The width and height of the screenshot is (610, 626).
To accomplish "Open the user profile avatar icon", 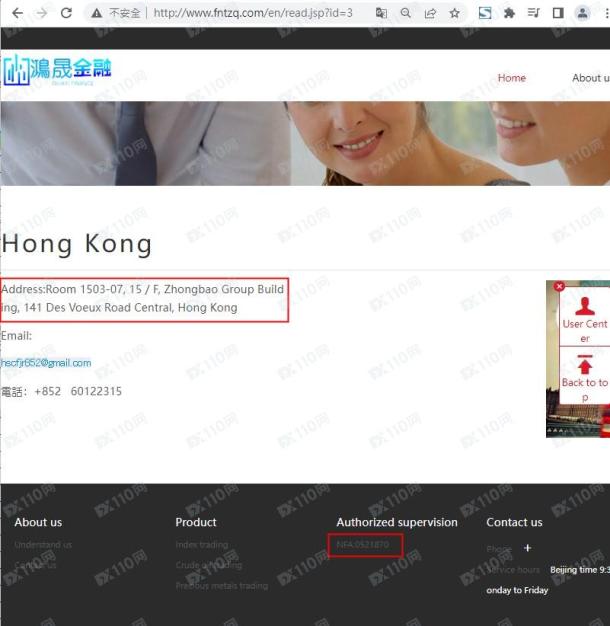I will [582, 13].
